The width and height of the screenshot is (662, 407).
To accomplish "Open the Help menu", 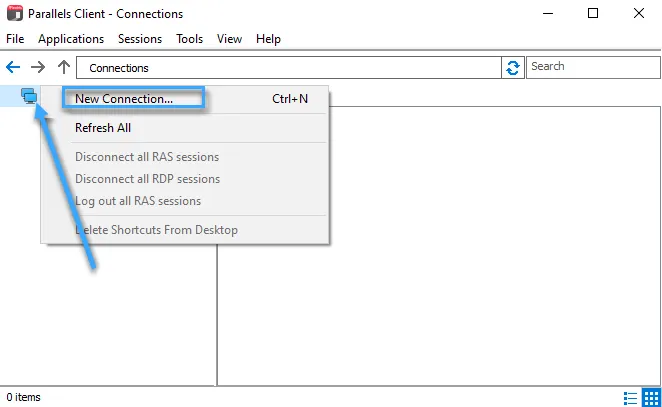I will point(268,39).
